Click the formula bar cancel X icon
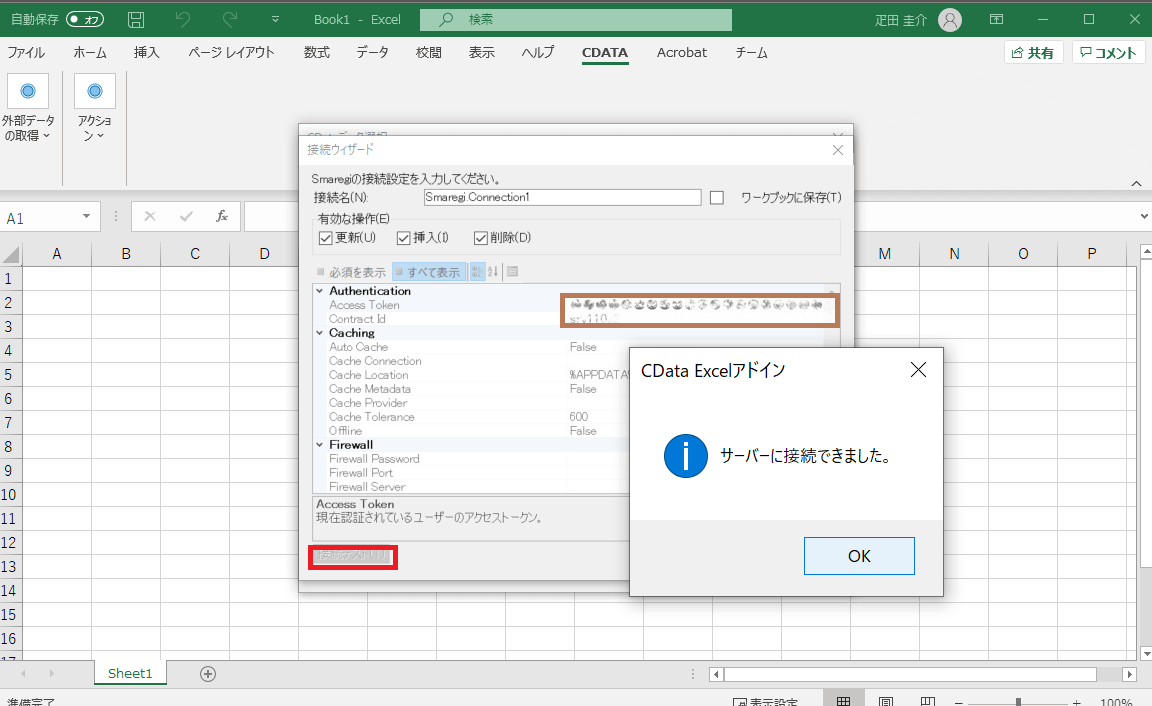Screen dimensions: 1152x706 (150, 217)
